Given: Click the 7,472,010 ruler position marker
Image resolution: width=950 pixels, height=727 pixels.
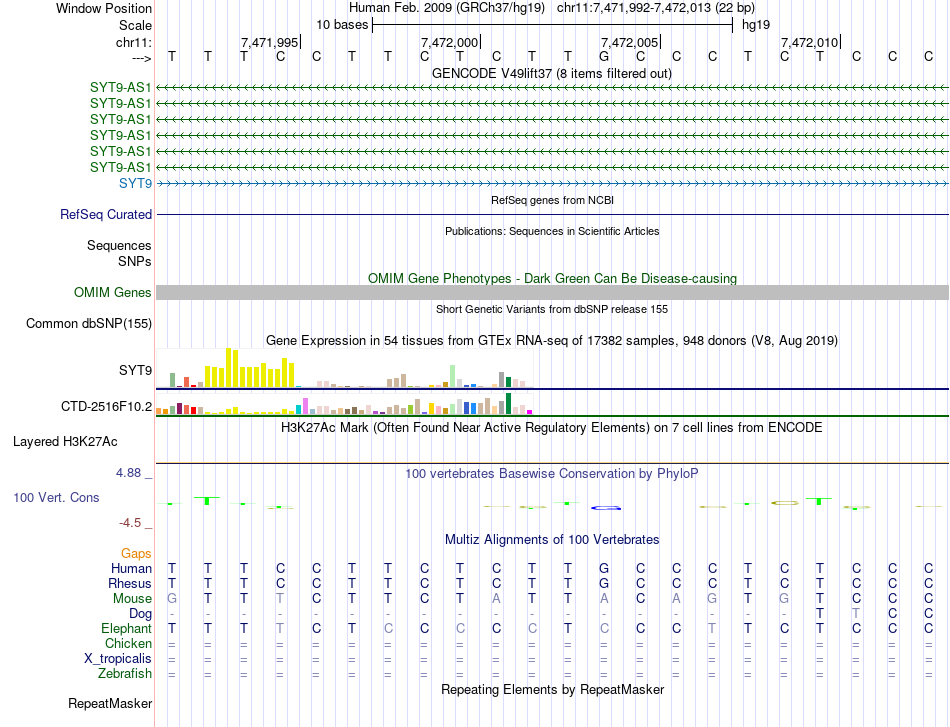Looking at the screenshot, I should (809, 42).
